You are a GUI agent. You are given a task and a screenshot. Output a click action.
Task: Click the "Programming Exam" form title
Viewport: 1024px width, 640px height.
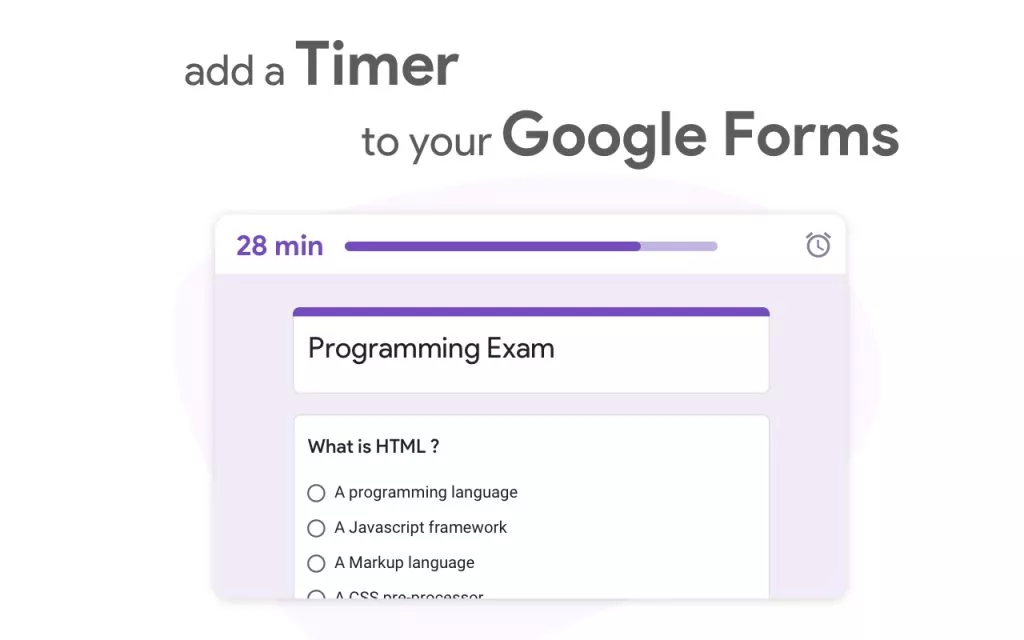pos(430,349)
